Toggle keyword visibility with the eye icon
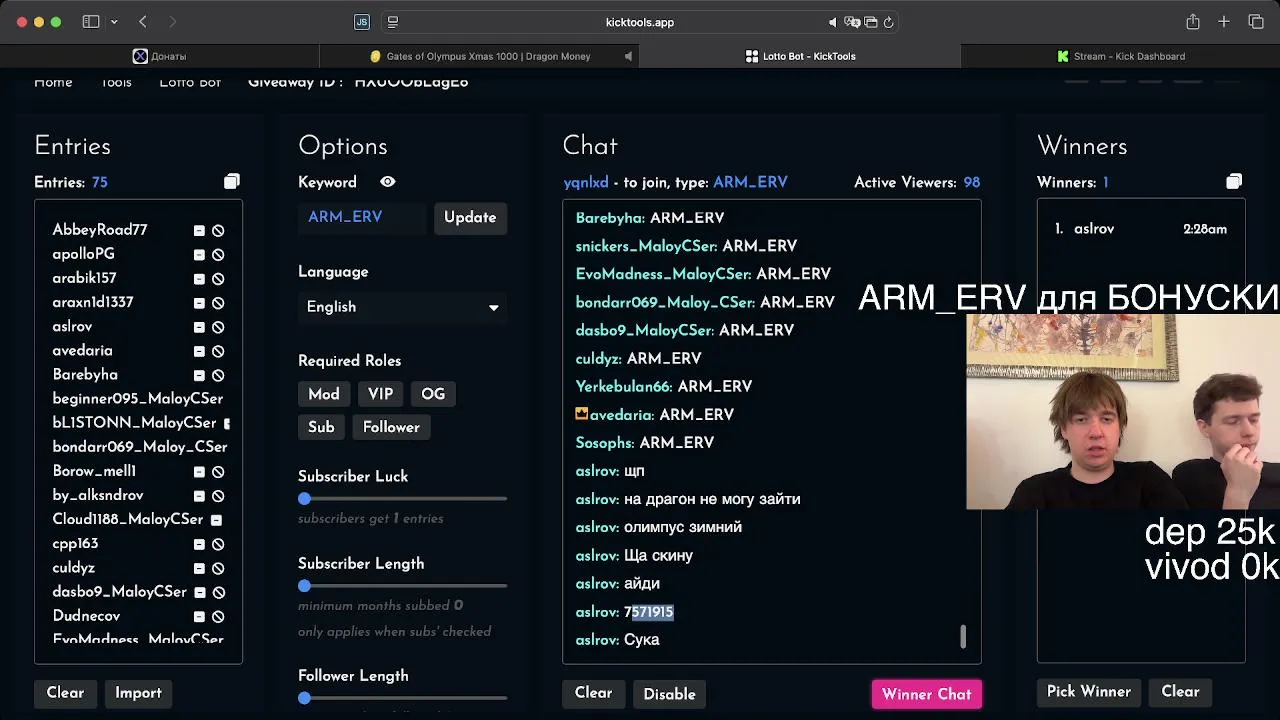This screenshot has height=720, width=1280. (388, 182)
